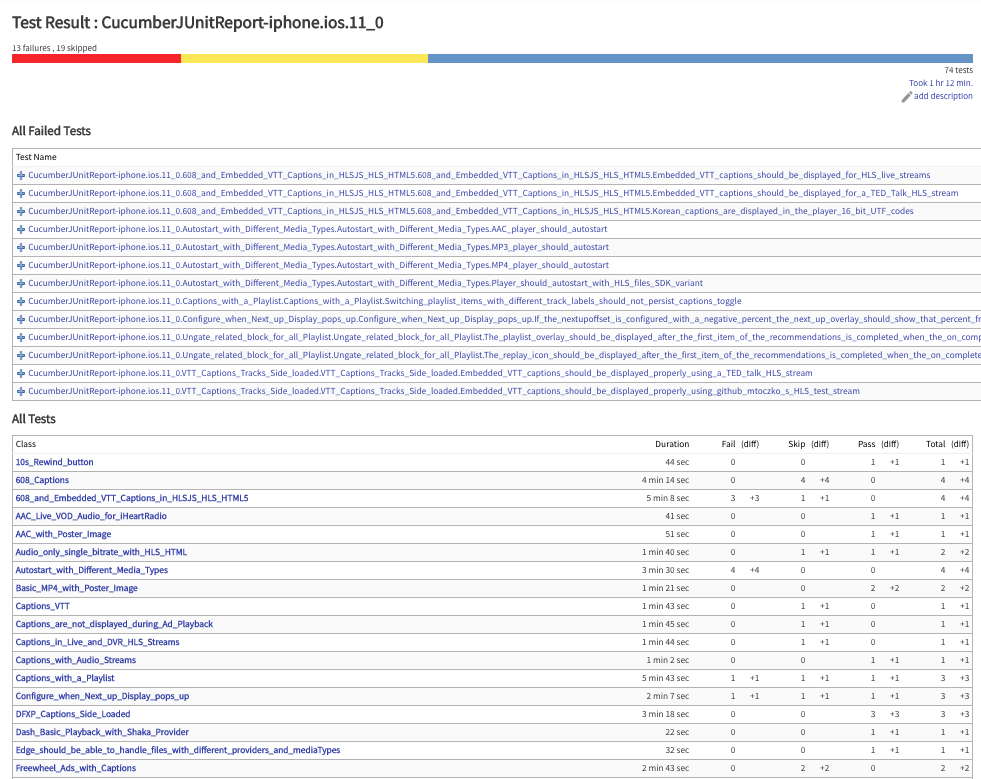
Task: Expand AAC player should autostart failure
Action: [x=21, y=230]
